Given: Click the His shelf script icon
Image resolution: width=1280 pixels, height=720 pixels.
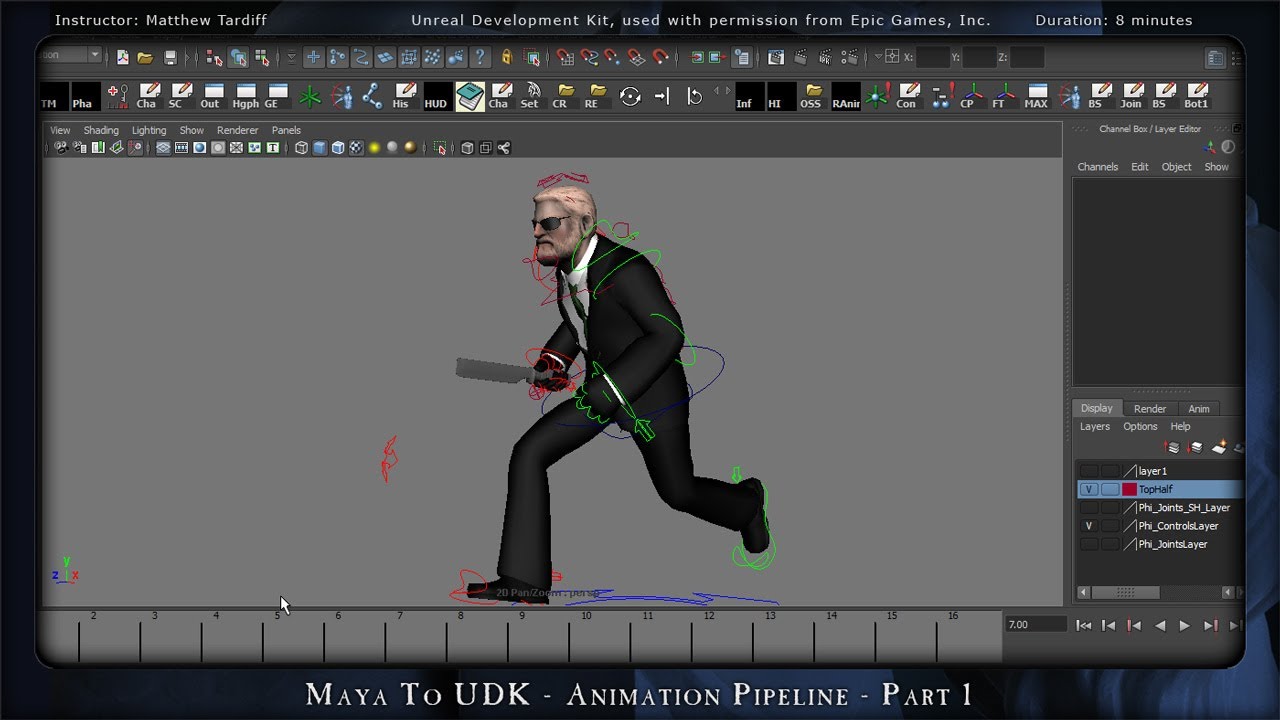Looking at the screenshot, I should 403,97.
